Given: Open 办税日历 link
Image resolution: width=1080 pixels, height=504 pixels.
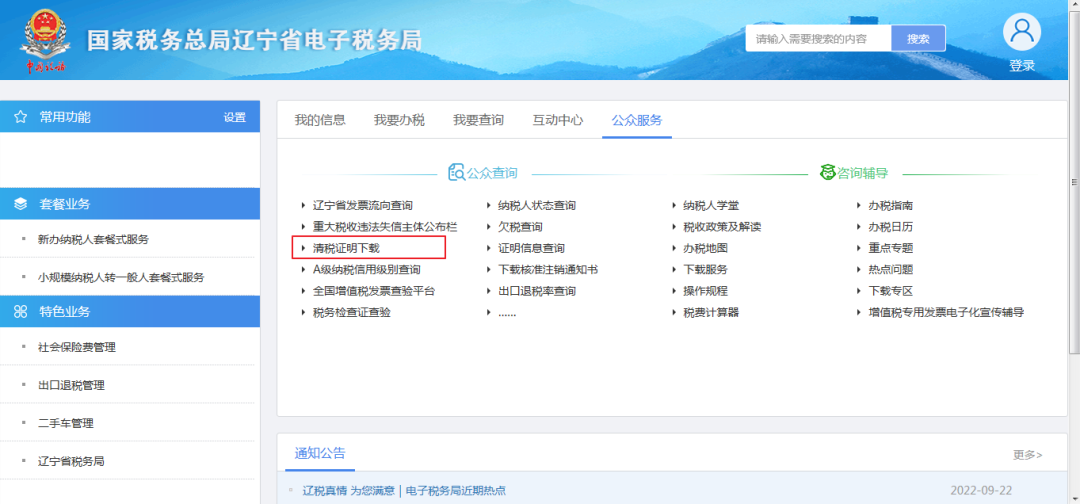Looking at the screenshot, I should pyautogui.click(x=891, y=227).
